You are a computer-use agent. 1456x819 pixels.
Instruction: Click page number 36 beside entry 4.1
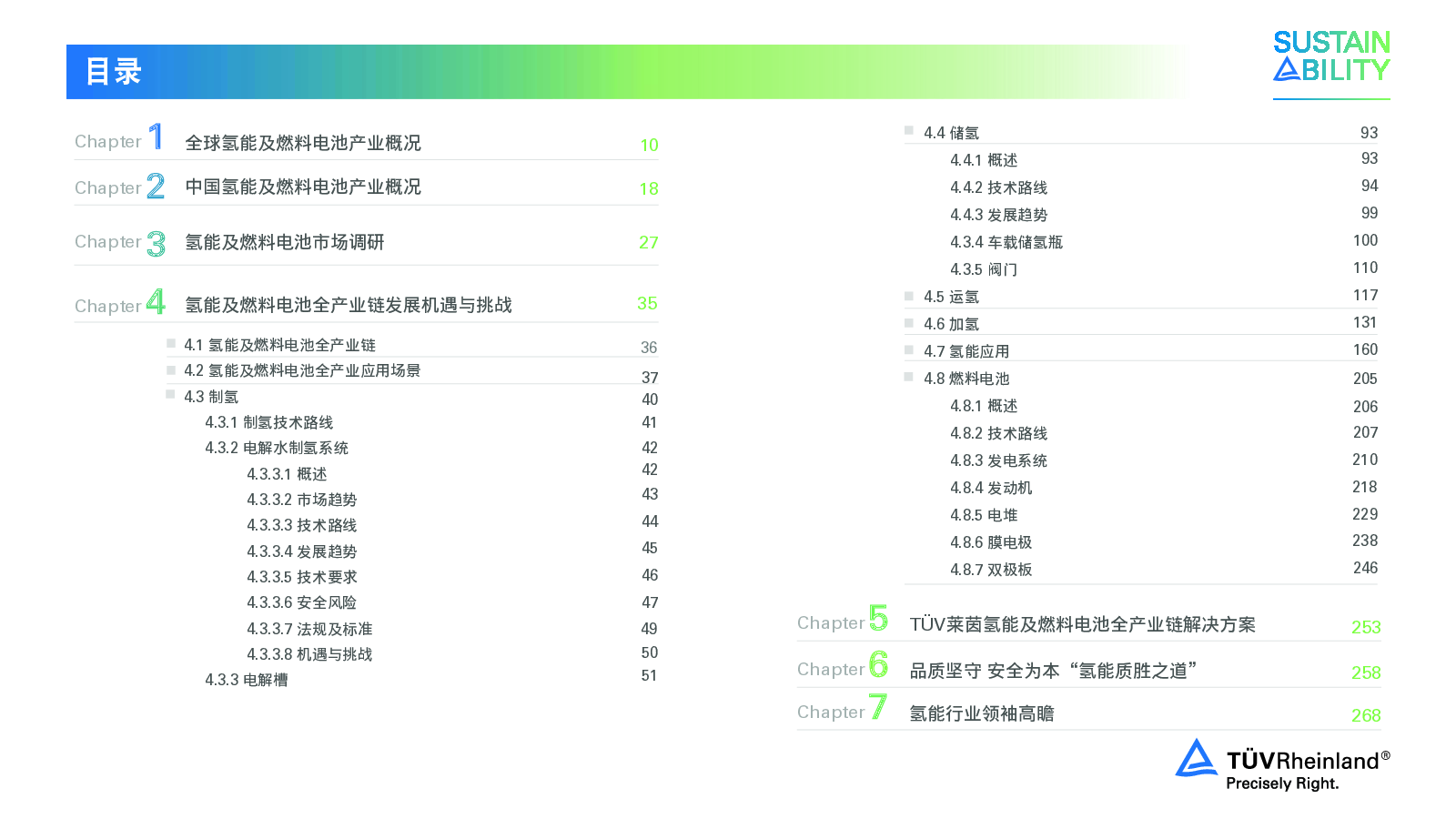(649, 348)
